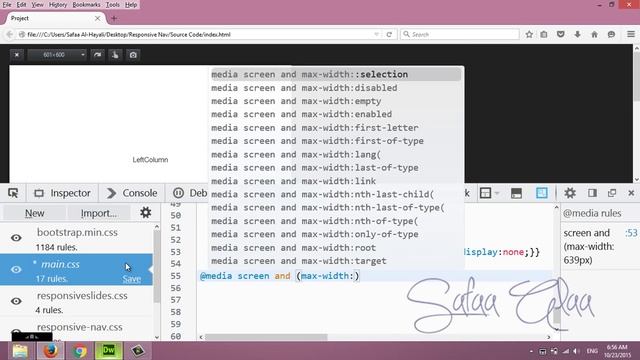The image size is (640, 360).
Task: Take a screenshot of the viewport
Action: (x=133, y=55)
